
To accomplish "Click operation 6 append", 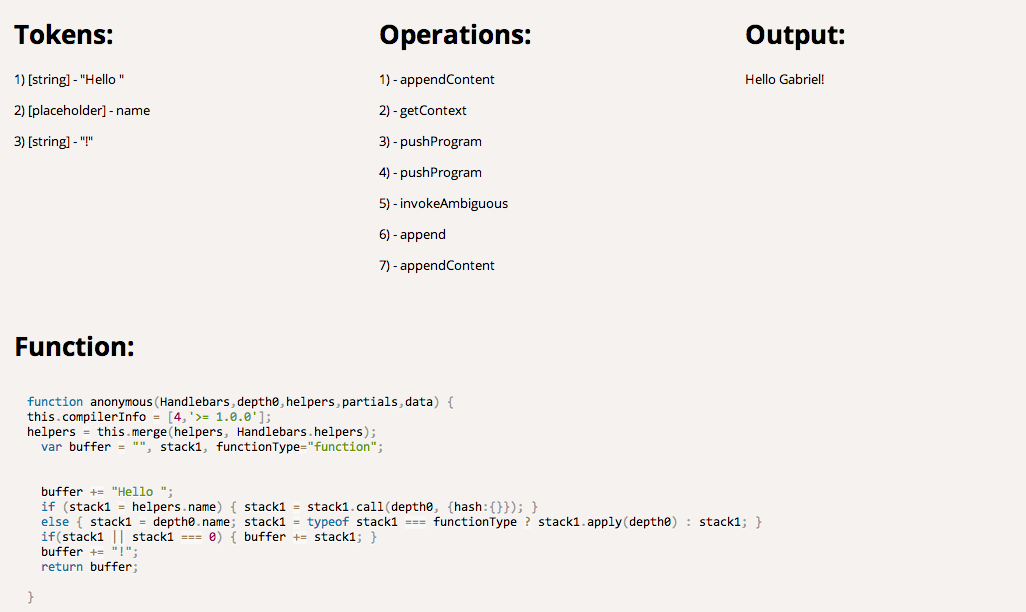I will coord(412,234).
